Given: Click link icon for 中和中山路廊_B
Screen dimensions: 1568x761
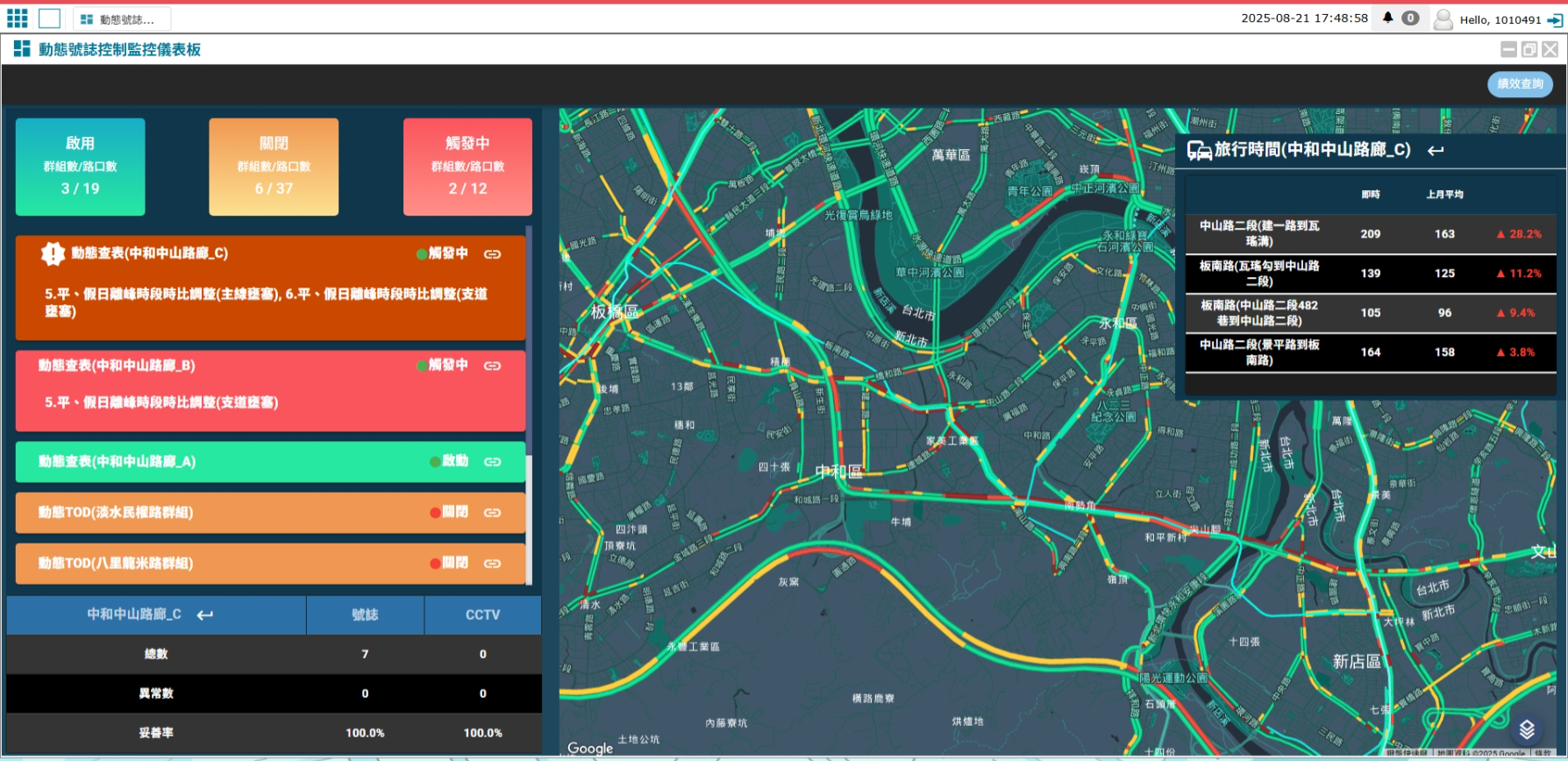Looking at the screenshot, I should coord(493,366).
